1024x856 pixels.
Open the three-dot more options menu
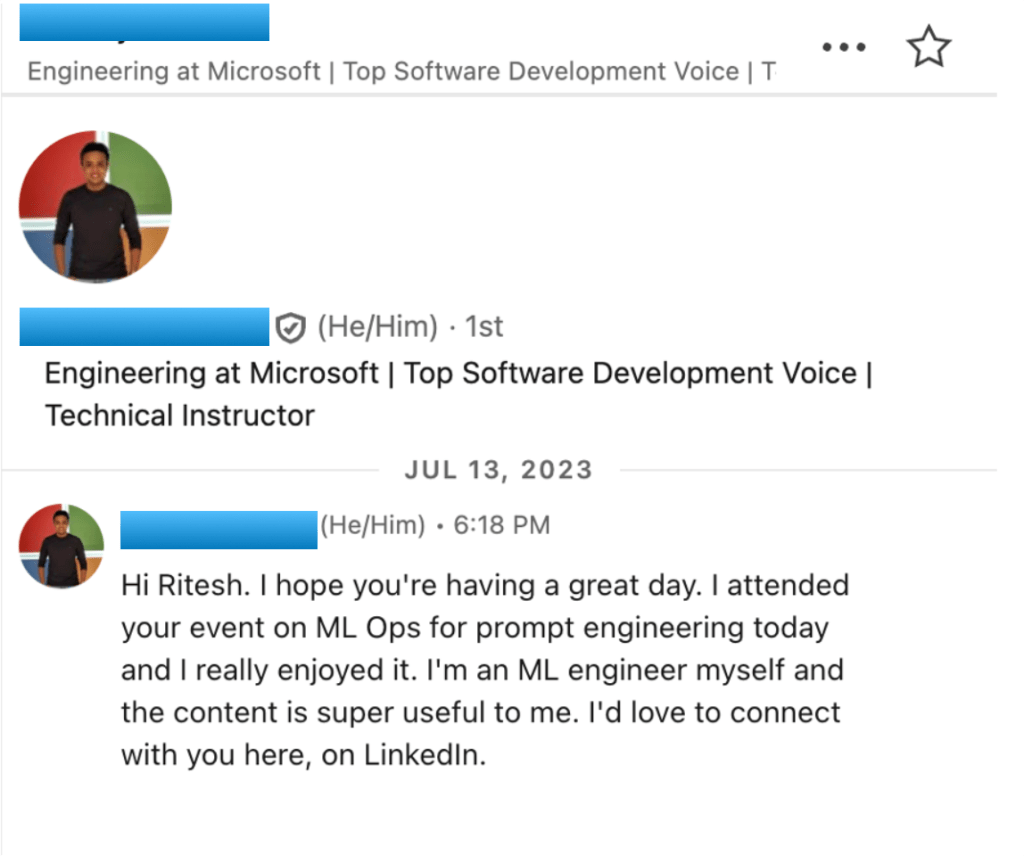click(842, 47)
